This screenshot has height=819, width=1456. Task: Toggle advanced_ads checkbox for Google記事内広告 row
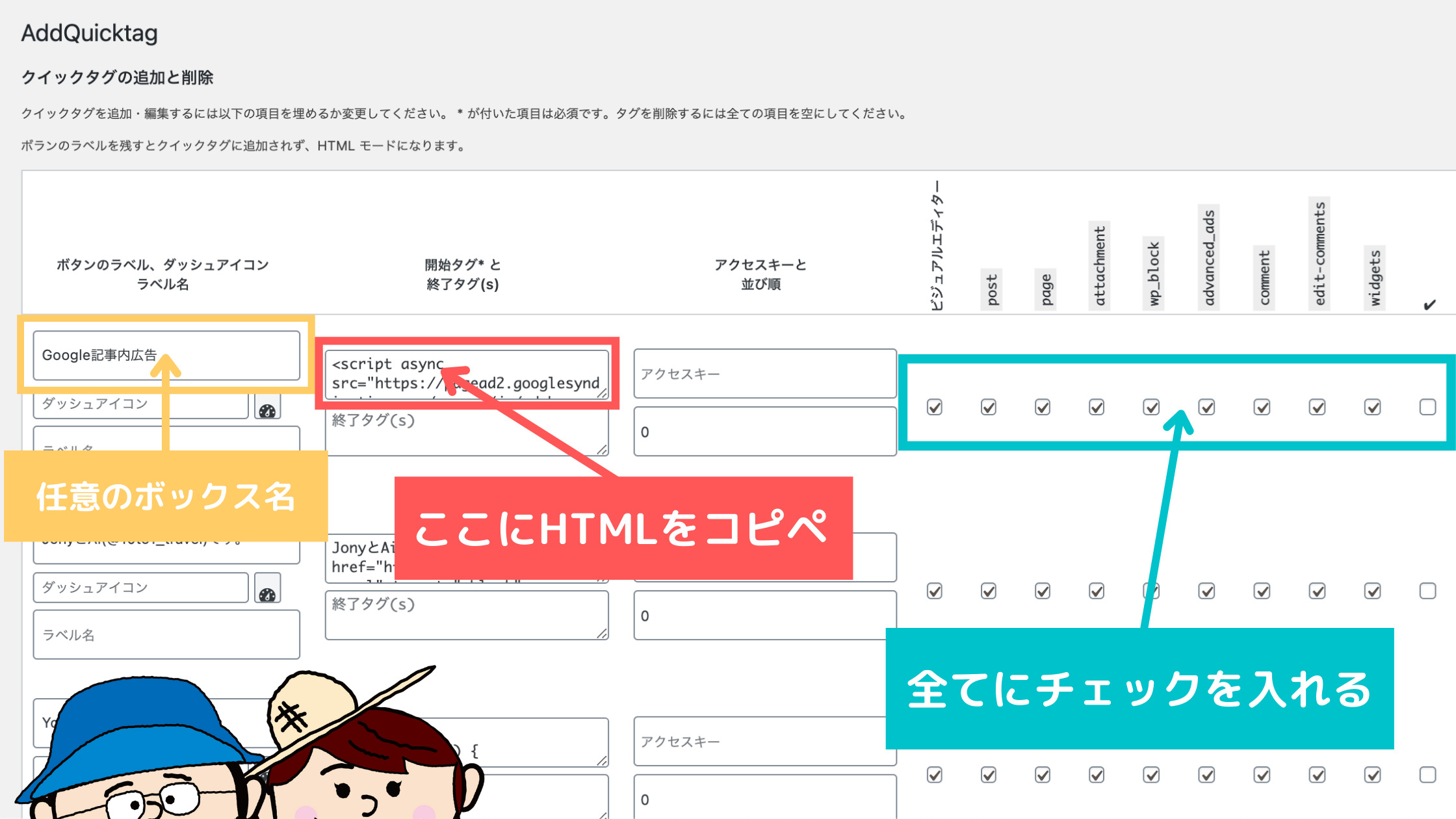click(1207, 408)
